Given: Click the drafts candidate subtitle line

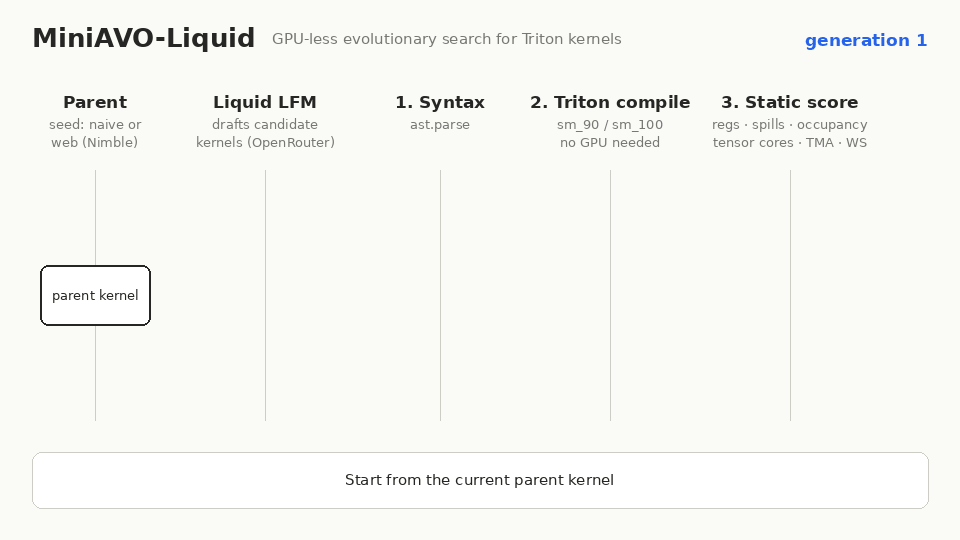Looking at the screenshot, I should pos(264,125).
